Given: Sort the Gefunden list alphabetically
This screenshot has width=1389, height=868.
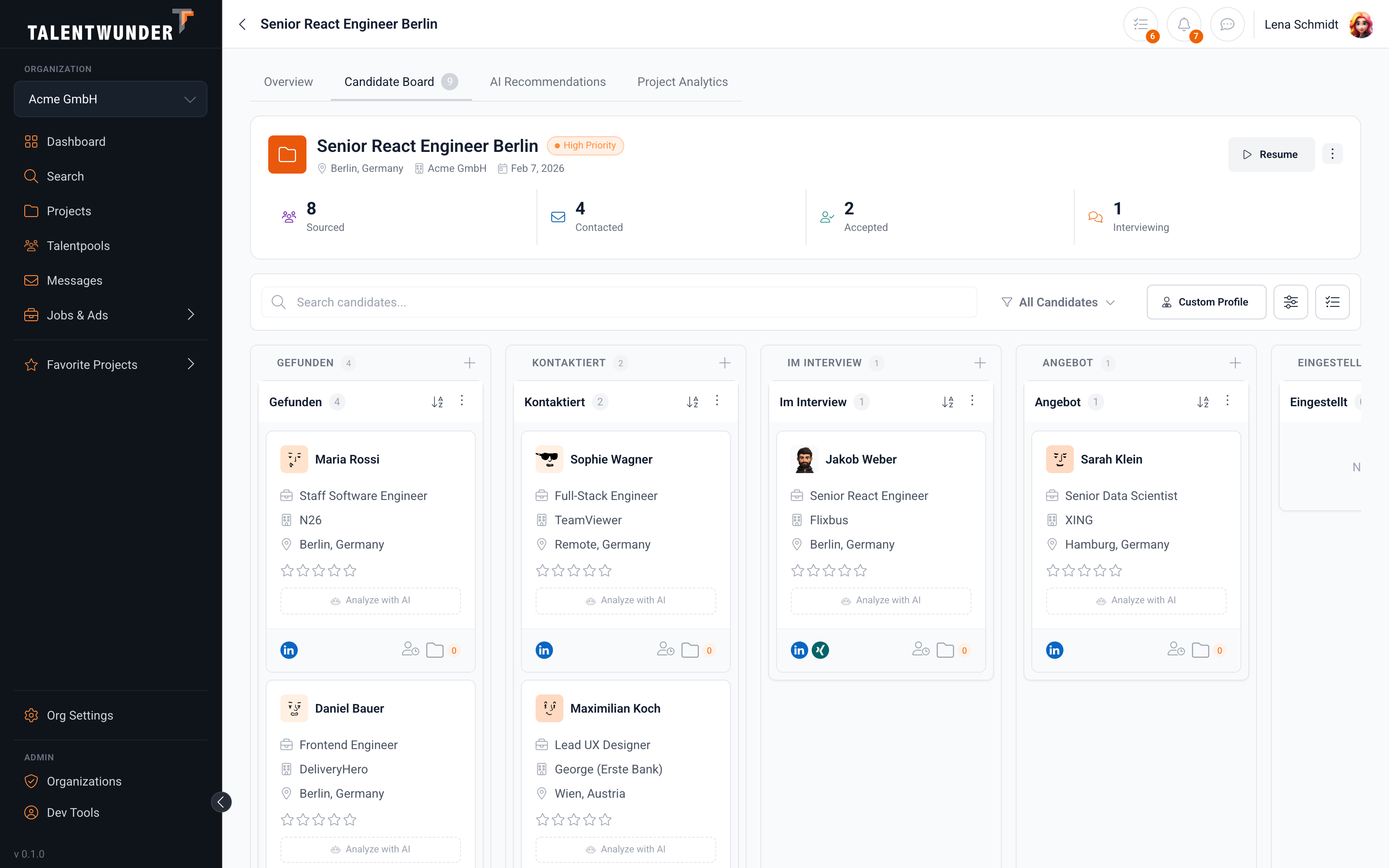Looking at the screenshot, I should (x=438, y=402).
